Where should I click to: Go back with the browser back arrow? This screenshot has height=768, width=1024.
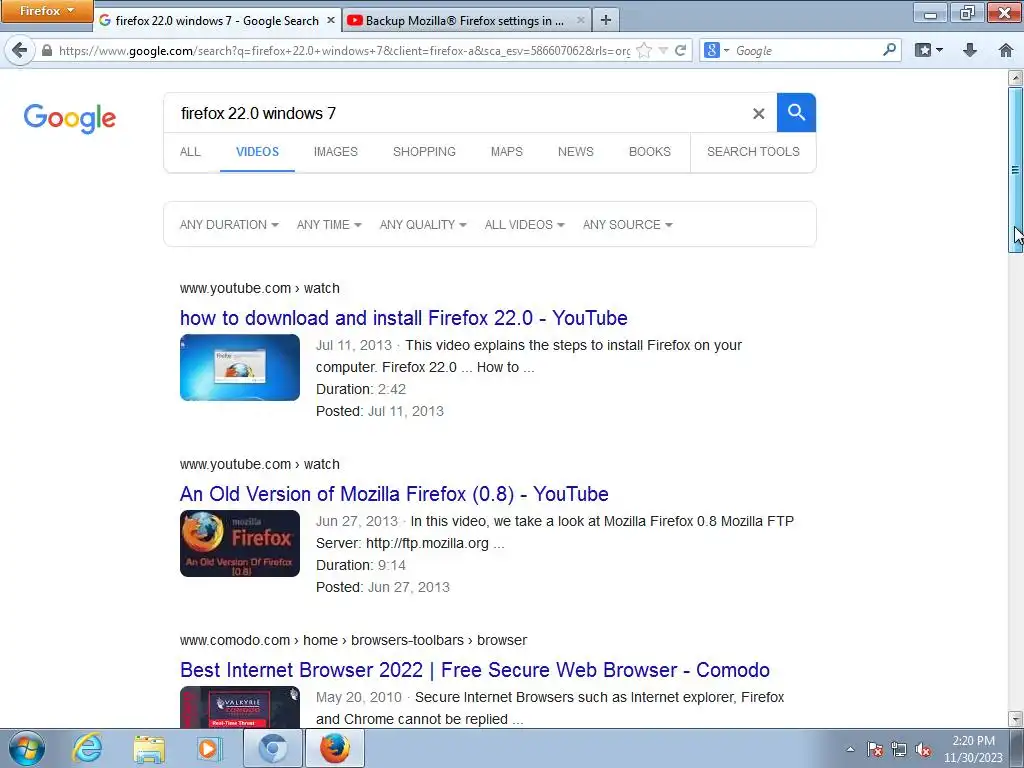tap(20, 50)
